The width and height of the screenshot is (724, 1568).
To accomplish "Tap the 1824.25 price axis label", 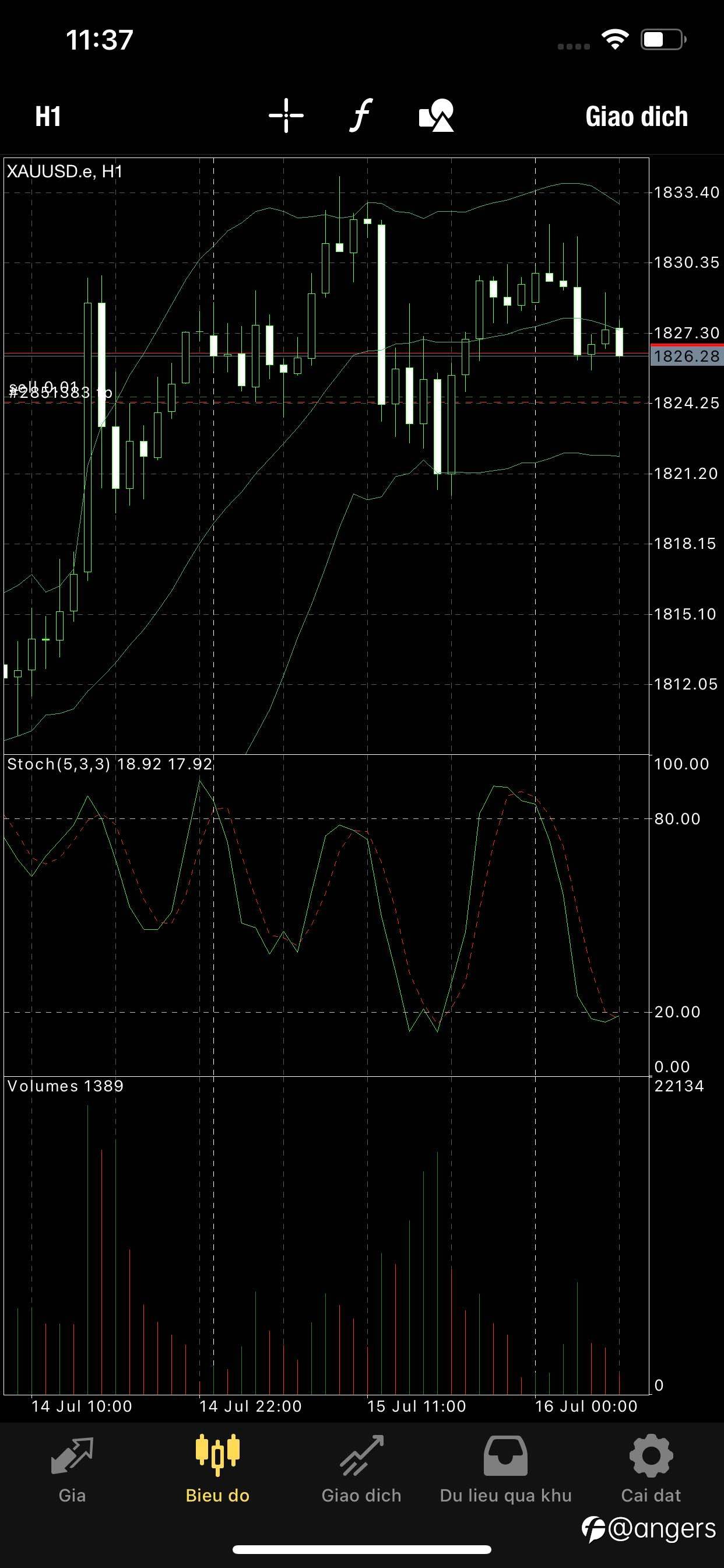I will [686, 403].
